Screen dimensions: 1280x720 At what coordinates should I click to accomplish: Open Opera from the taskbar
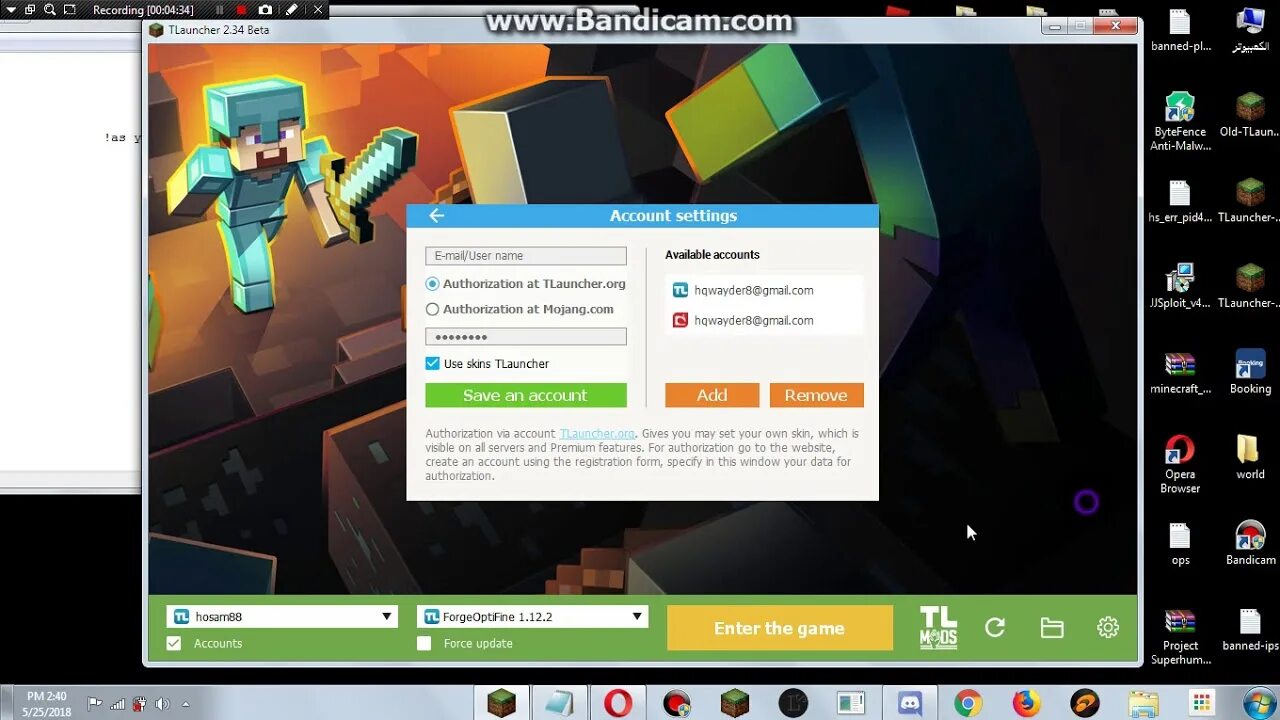(x=618, y=703)
